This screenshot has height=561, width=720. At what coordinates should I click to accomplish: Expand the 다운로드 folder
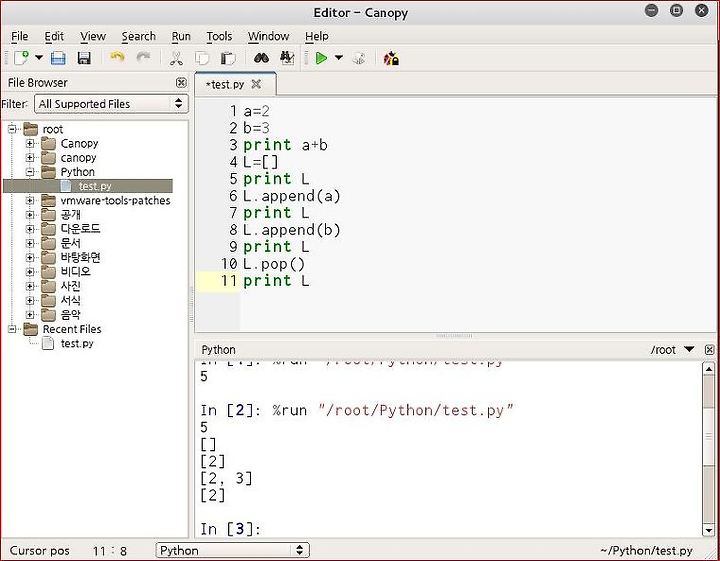click(30, 229)
